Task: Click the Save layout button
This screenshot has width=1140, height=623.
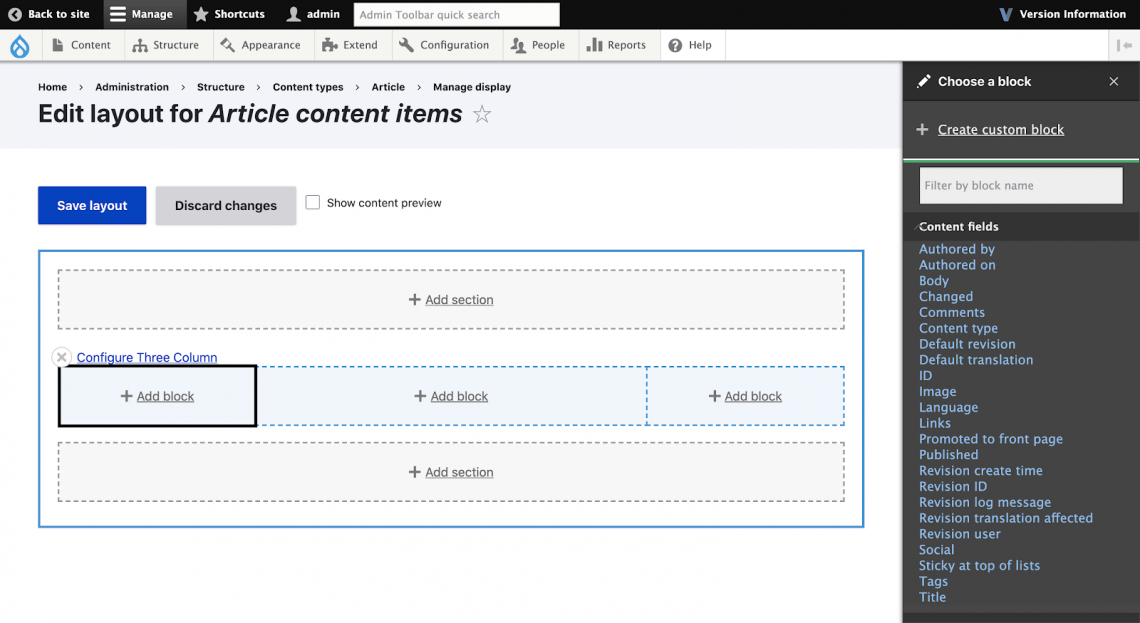Action: tap(92, 205)
